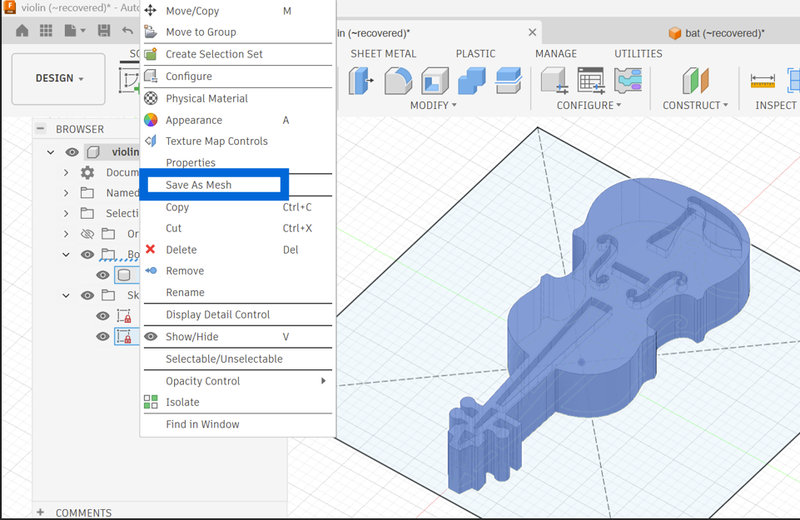Select the Shell tool icon
Viewport: 800px width, 520px height.
pos(435,81)
